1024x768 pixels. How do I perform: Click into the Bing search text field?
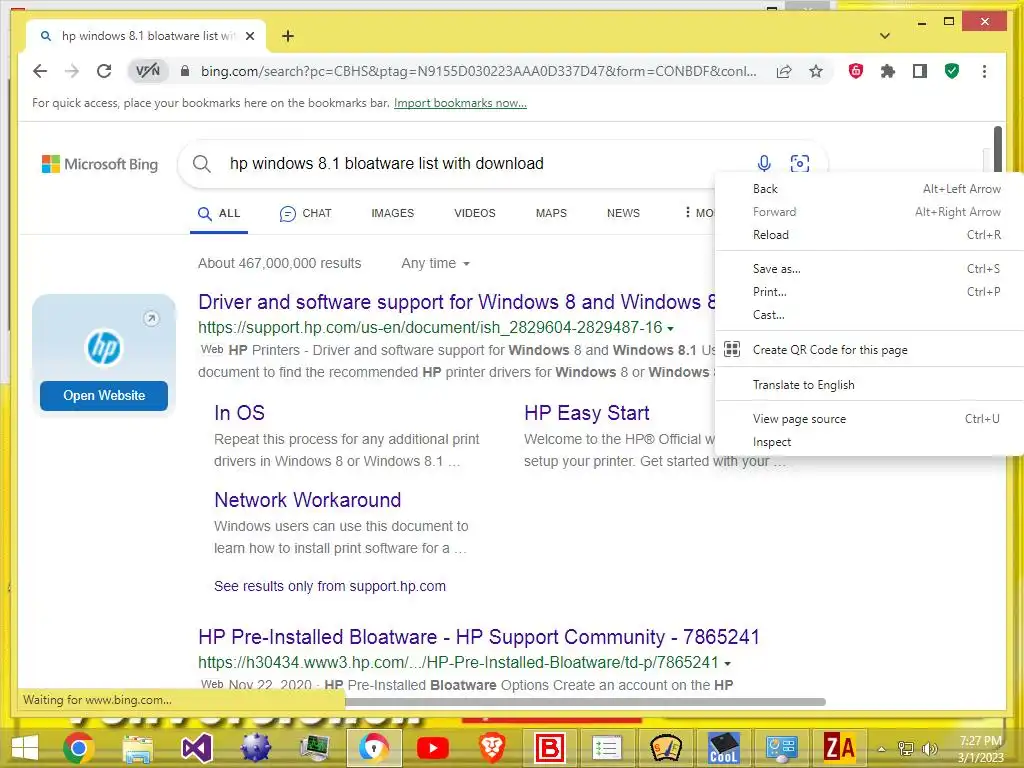click(x=483, y=163)
